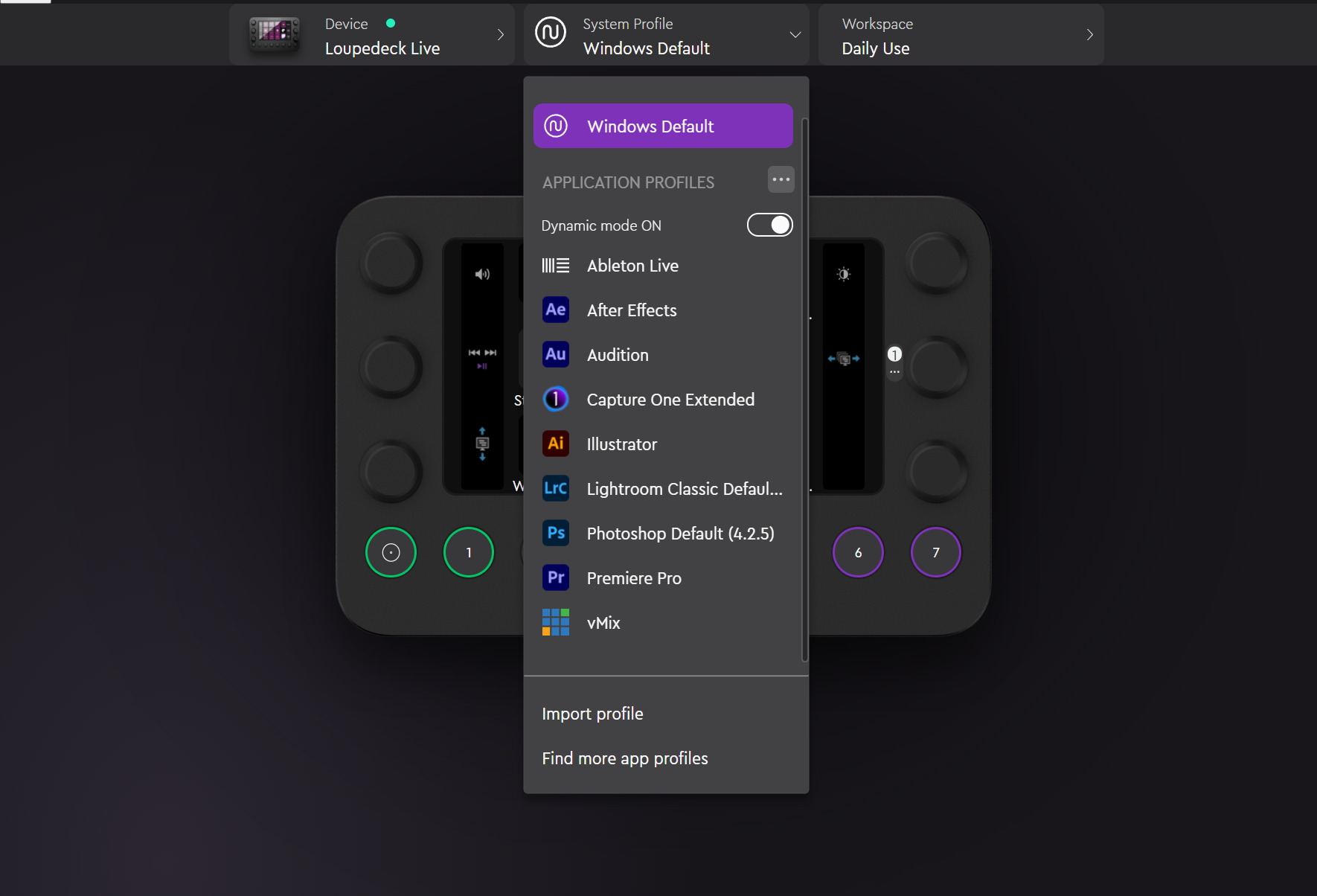1317x896 pixels.
Task: Click the top-left dial on device
Action: pyautogui.click(x=391, y=263)
